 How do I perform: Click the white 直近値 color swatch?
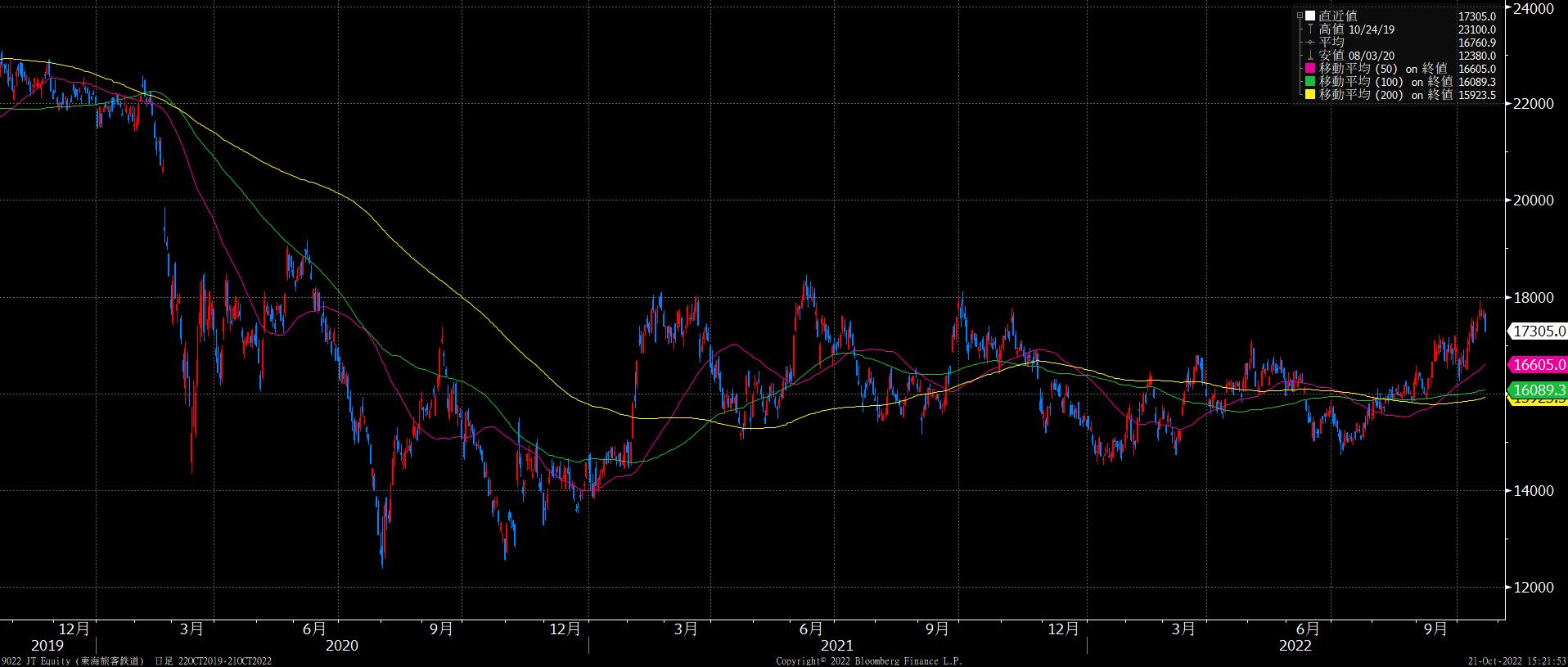(1310, 16)
